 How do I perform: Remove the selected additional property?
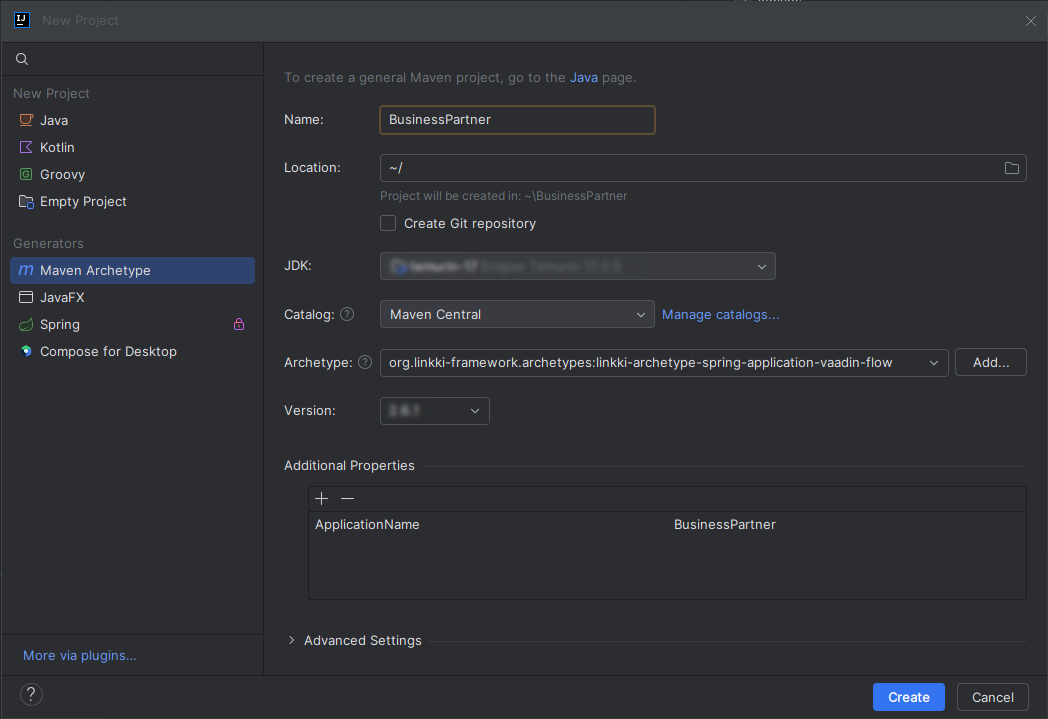tap(347, 498)
